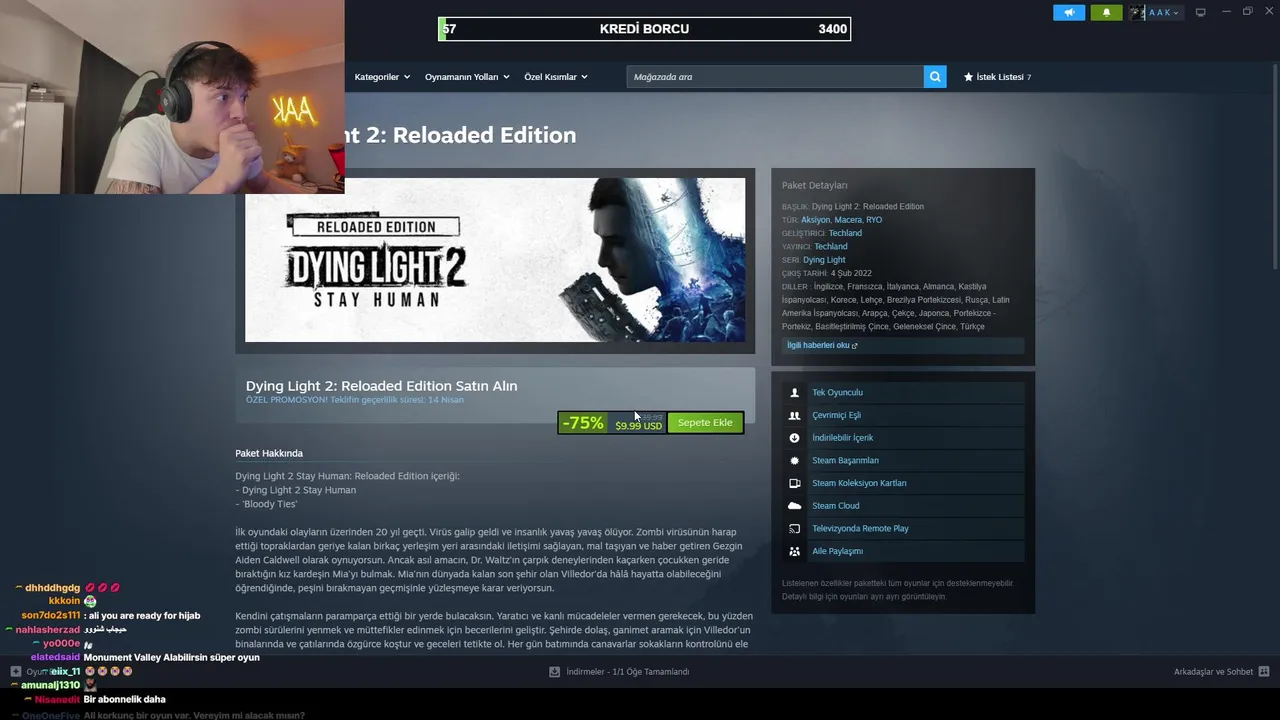Click the '4 Şub 2022' release date
The image size is (1280, 720).
[851, 273]
